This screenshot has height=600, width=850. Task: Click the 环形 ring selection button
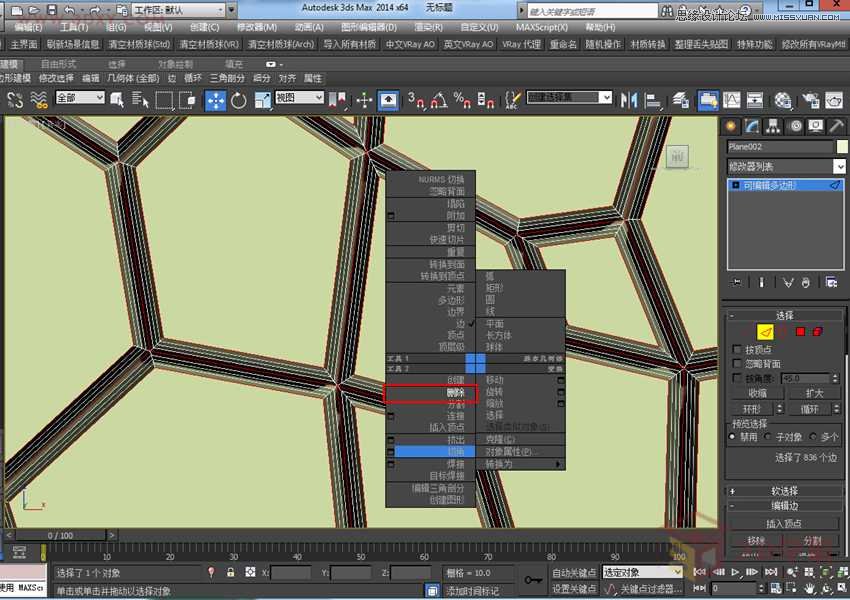pyautogui.click(x=752, y=409)
